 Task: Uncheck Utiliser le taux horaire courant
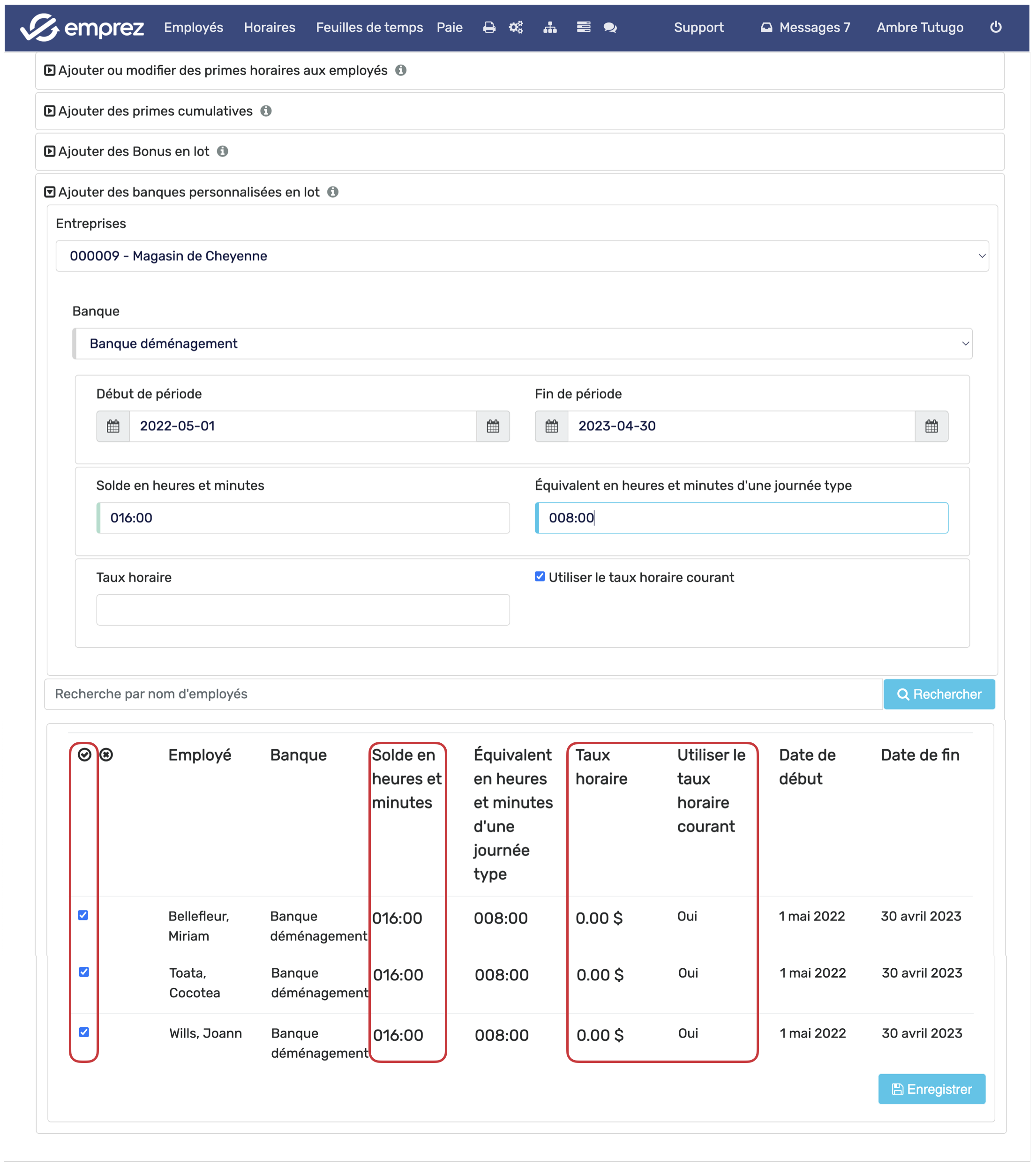(540, 577)
